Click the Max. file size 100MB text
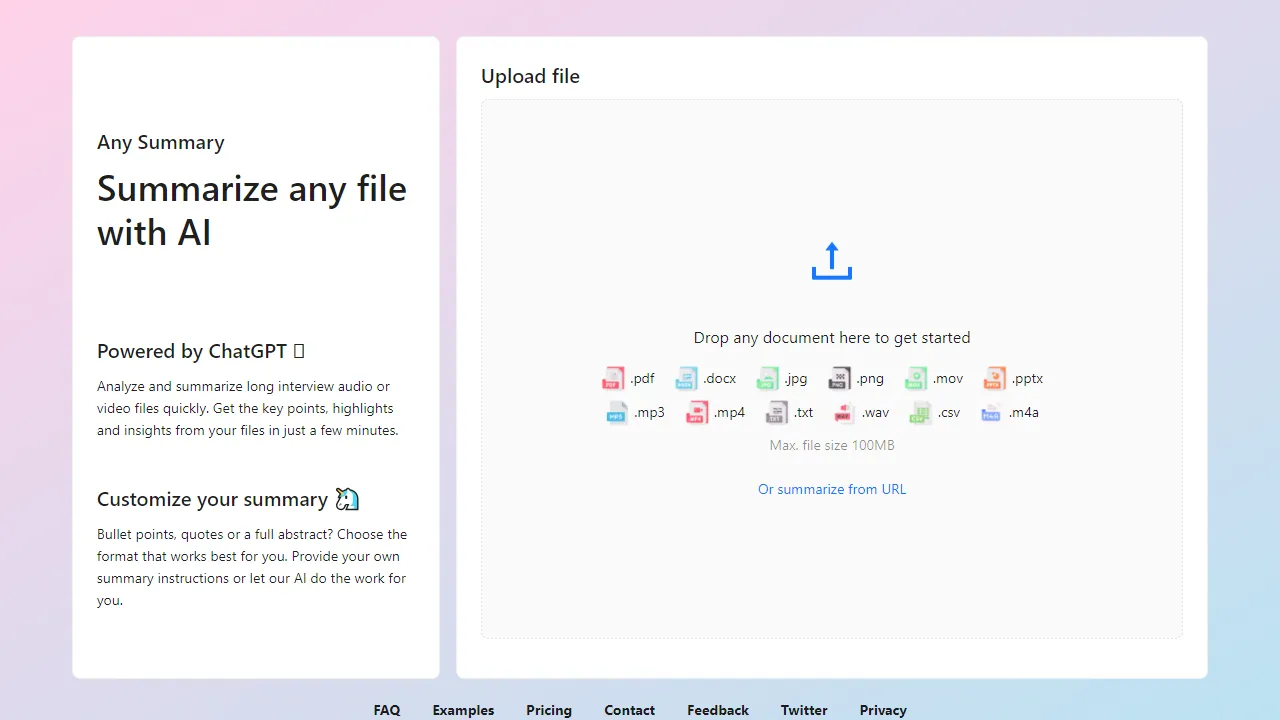 [832, 445]
